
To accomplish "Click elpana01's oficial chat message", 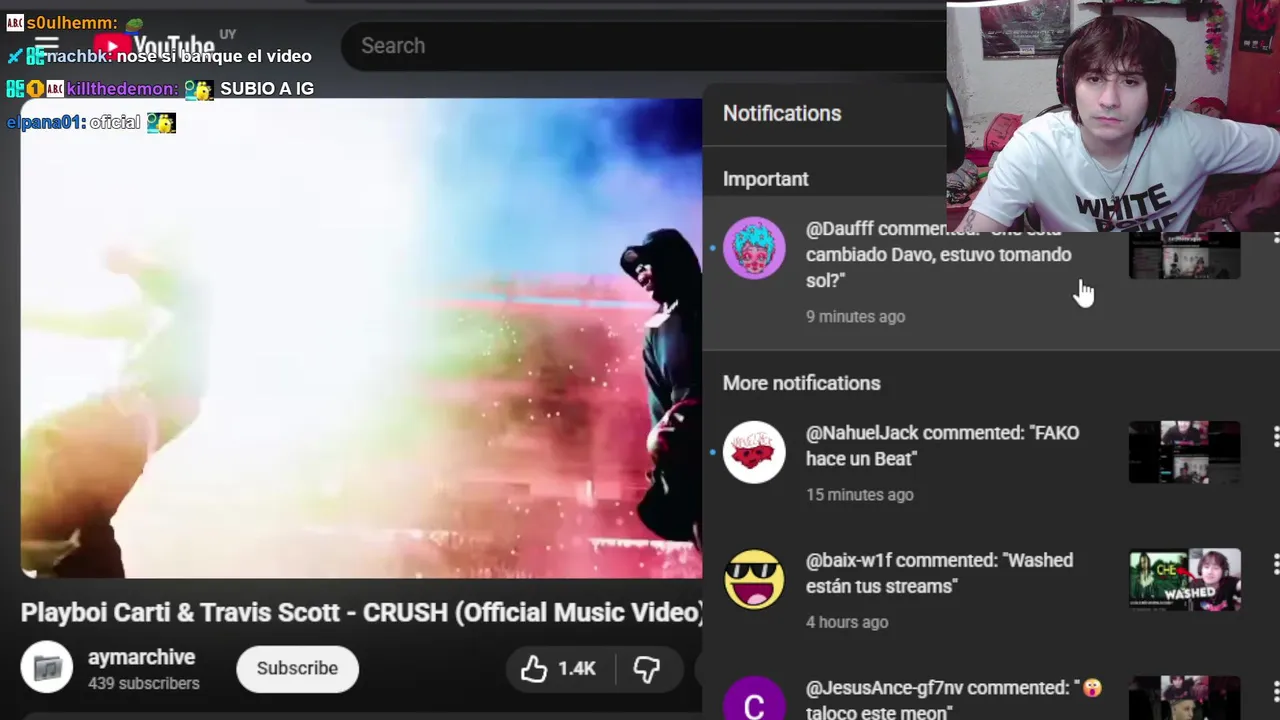I will [x=91, y=122].
